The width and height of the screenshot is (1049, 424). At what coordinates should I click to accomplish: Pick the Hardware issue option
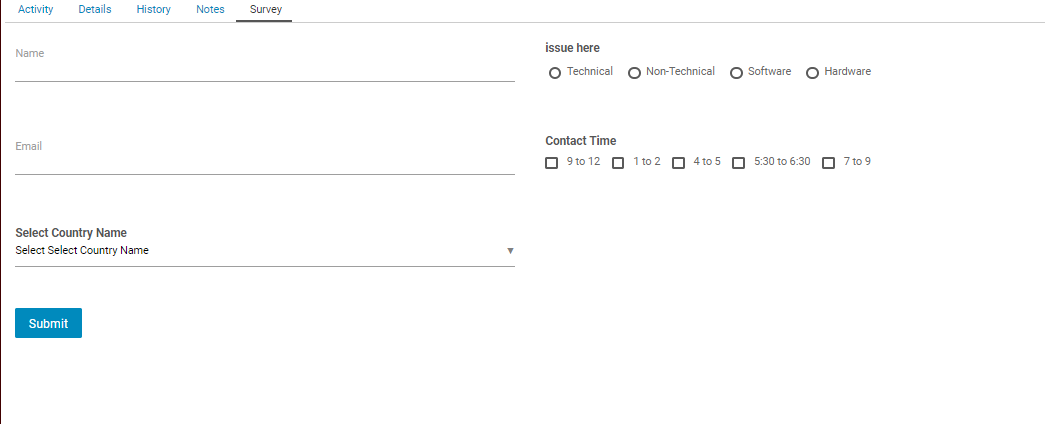tap(812, 73)
